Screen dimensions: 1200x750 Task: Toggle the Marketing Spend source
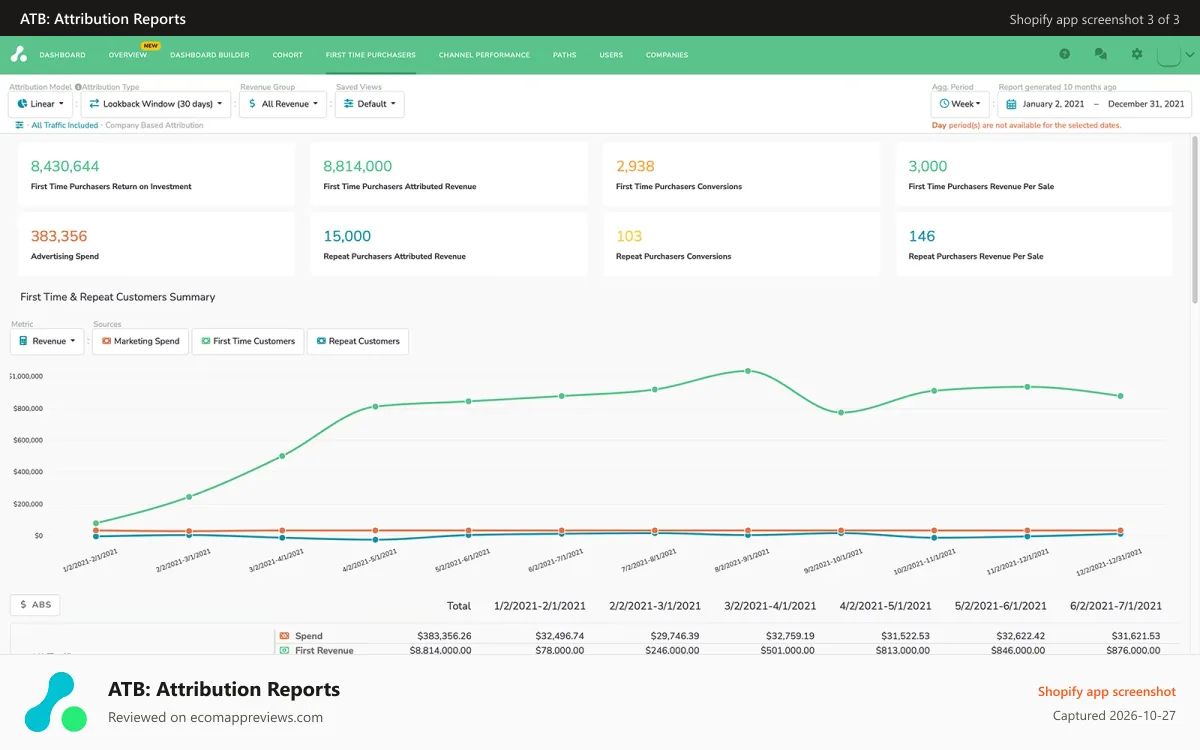tap(140, 341)
